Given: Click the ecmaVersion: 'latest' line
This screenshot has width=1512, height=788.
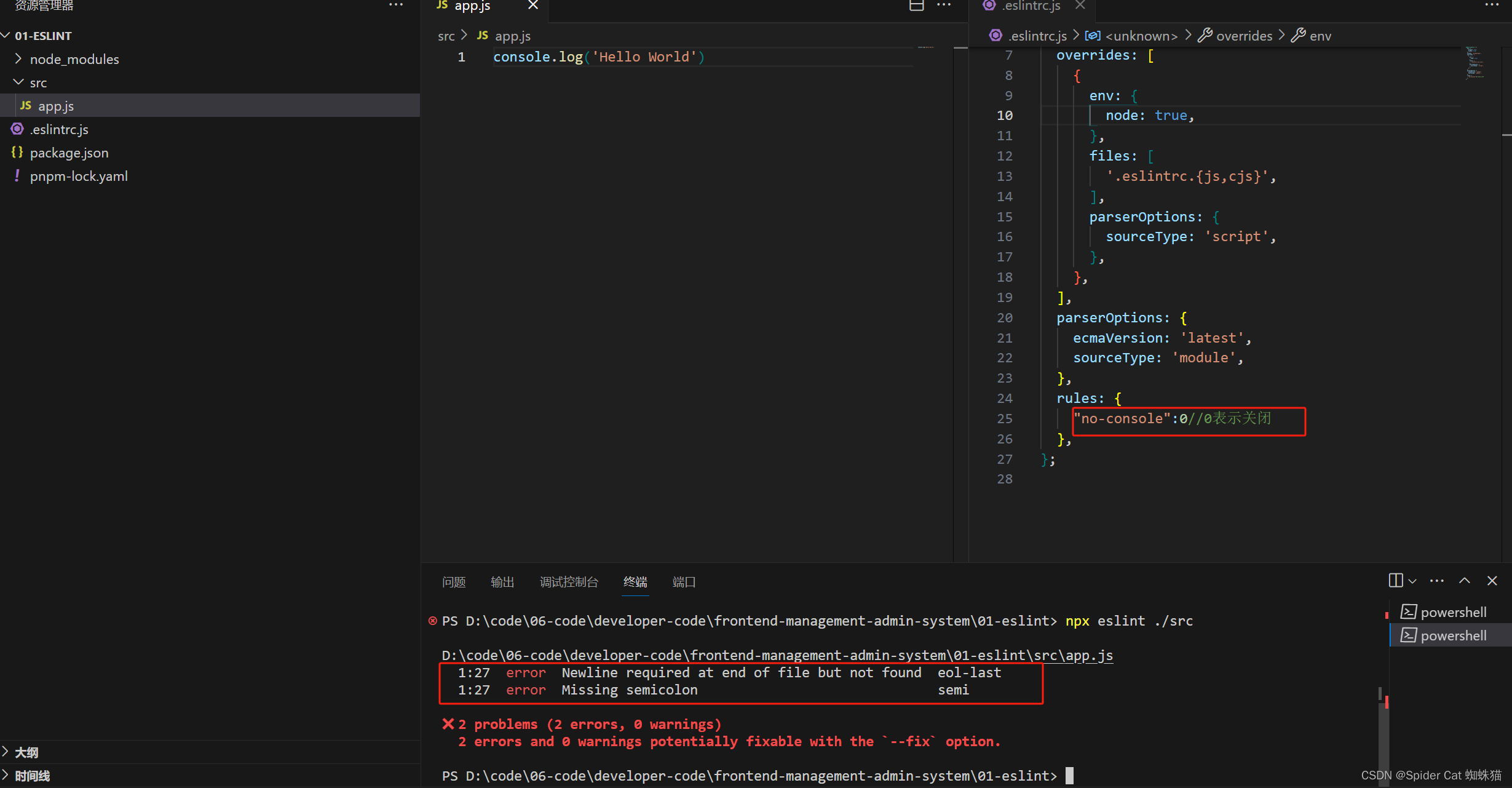Looking at the screenshot, I should click(x=1162, y=338).
